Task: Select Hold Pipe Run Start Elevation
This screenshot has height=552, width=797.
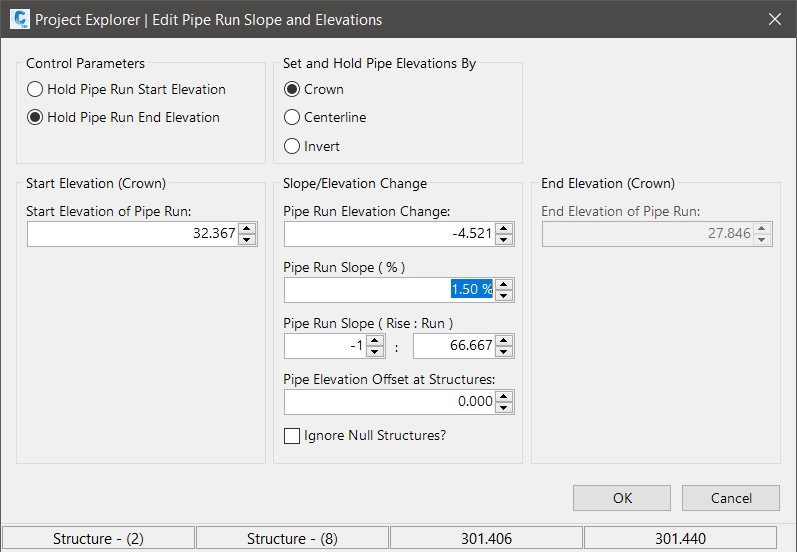Action: click(35, 89)
